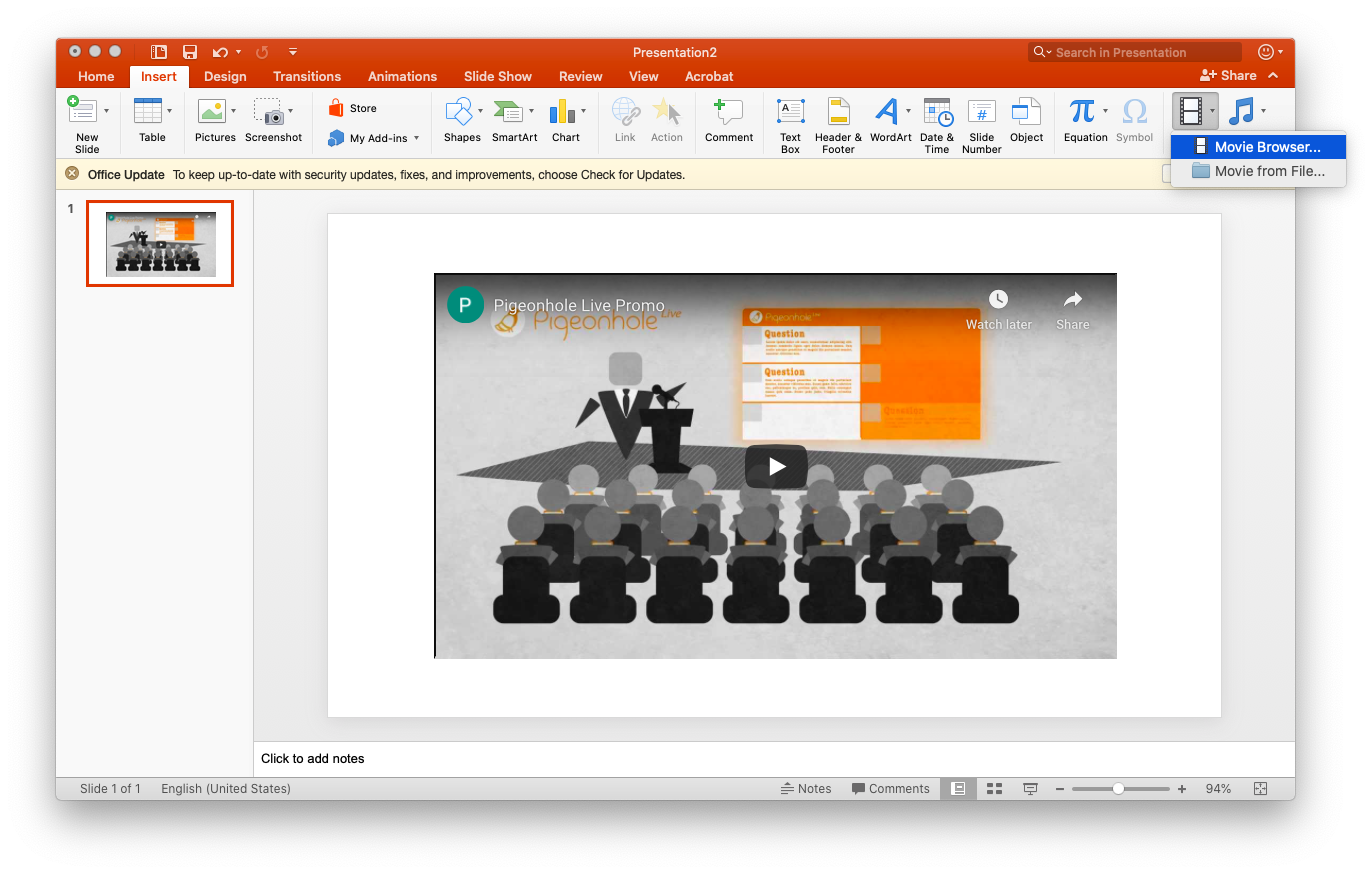Click the Undo arrow icon
The width and height of the screenshot is (1369, 874).
coord(220,52)
